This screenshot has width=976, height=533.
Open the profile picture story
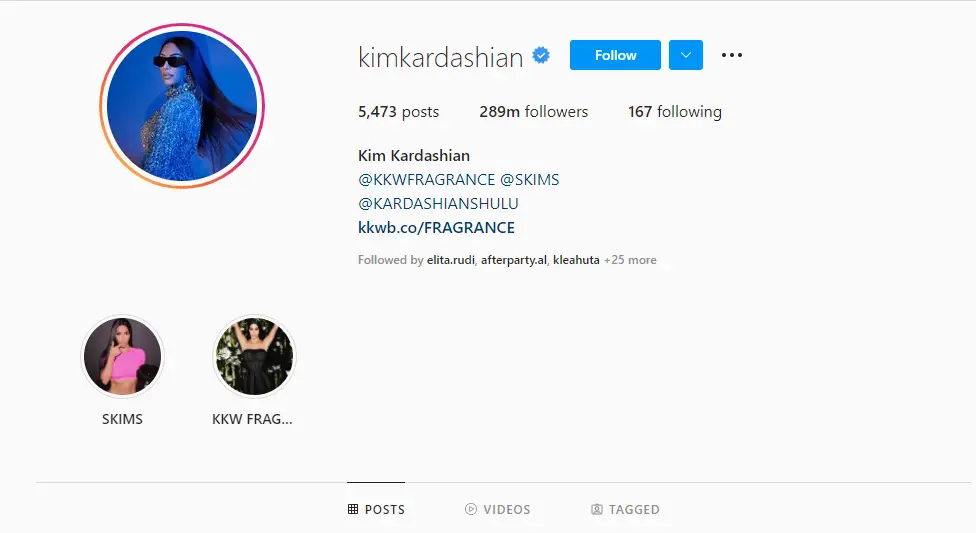182,106
